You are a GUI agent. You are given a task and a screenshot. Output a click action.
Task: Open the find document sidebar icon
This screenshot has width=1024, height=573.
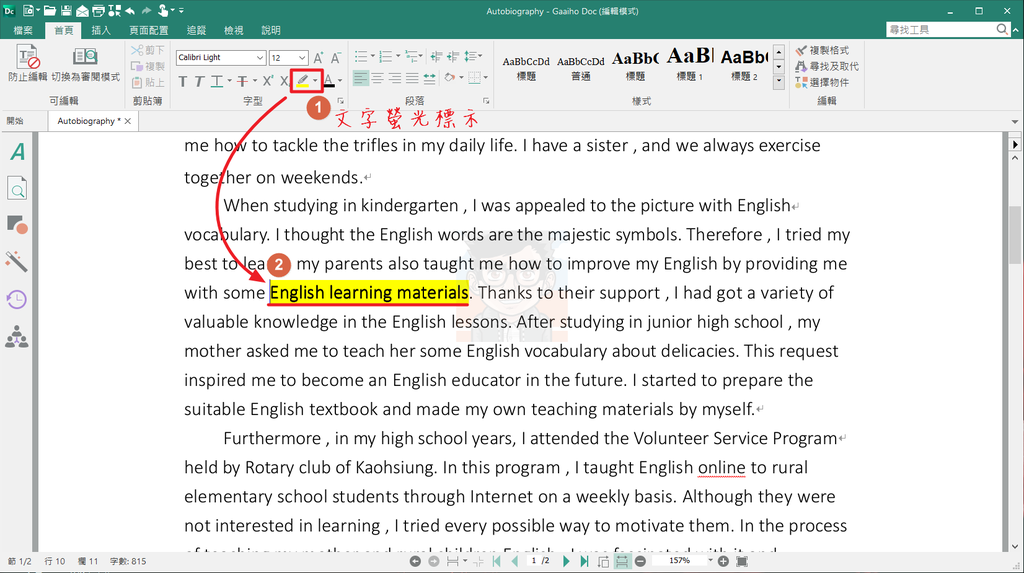pos(17,189)
